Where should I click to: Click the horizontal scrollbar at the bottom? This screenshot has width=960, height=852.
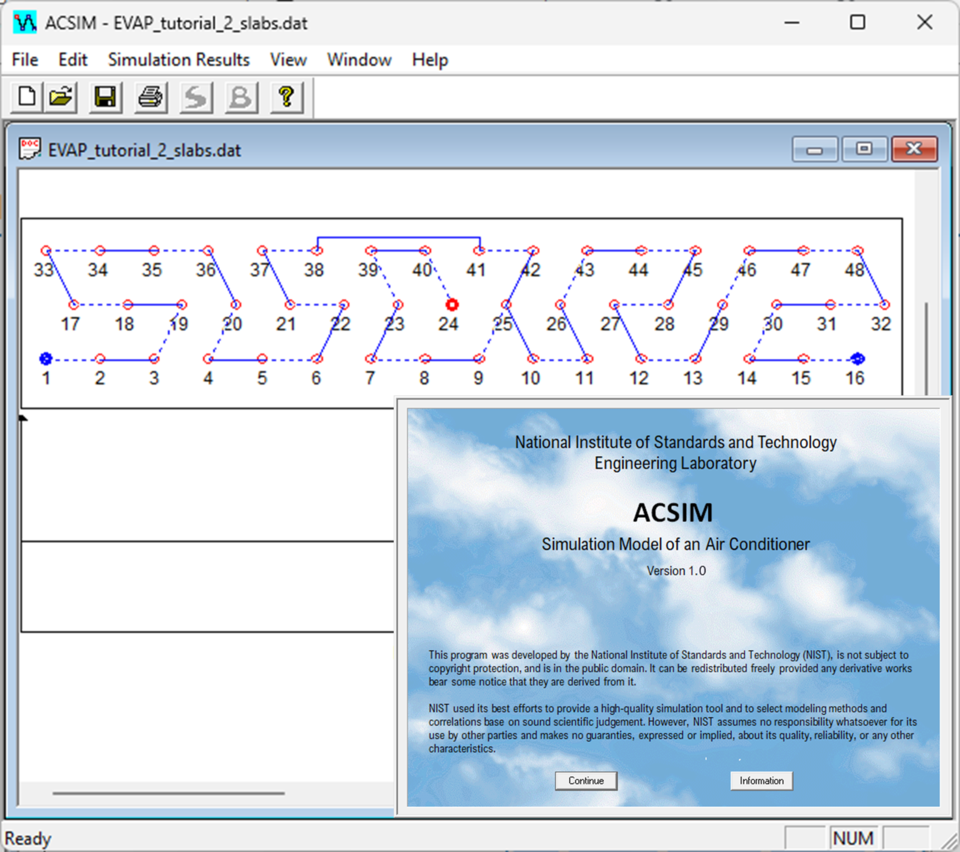(200, 794)
